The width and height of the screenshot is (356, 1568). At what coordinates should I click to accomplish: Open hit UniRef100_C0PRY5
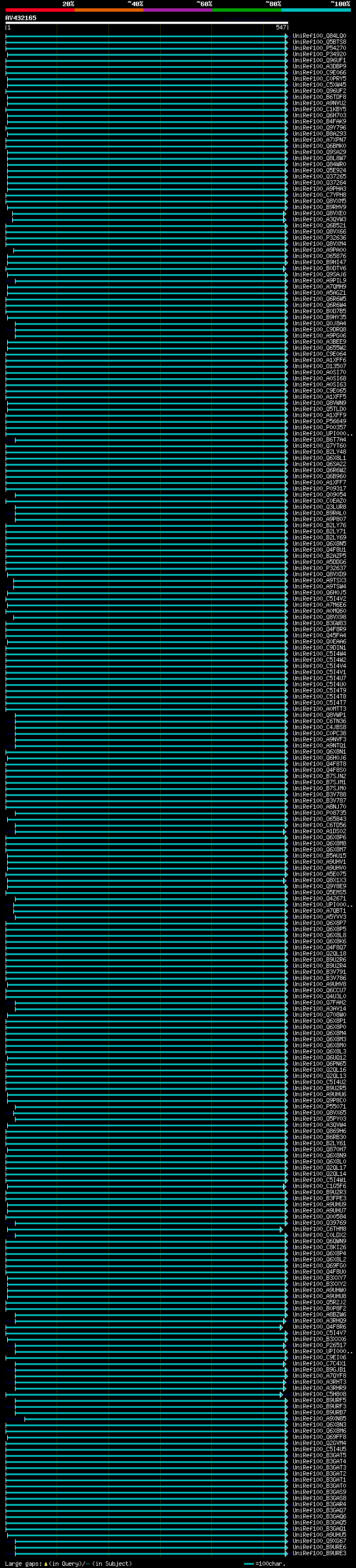(319, 78)
